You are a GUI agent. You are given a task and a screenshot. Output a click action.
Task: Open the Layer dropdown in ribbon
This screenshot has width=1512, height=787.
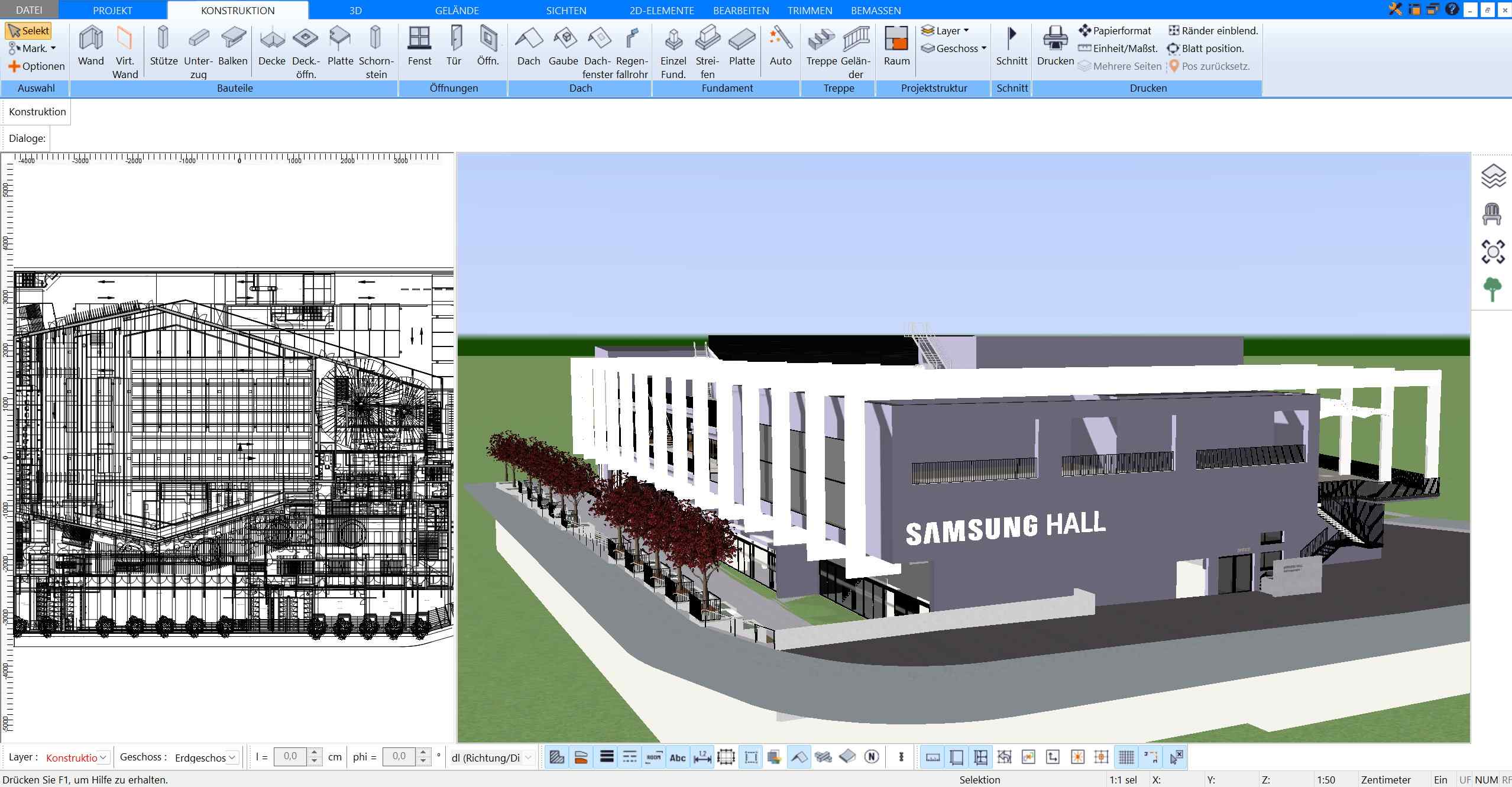click(x=945, y=31)
